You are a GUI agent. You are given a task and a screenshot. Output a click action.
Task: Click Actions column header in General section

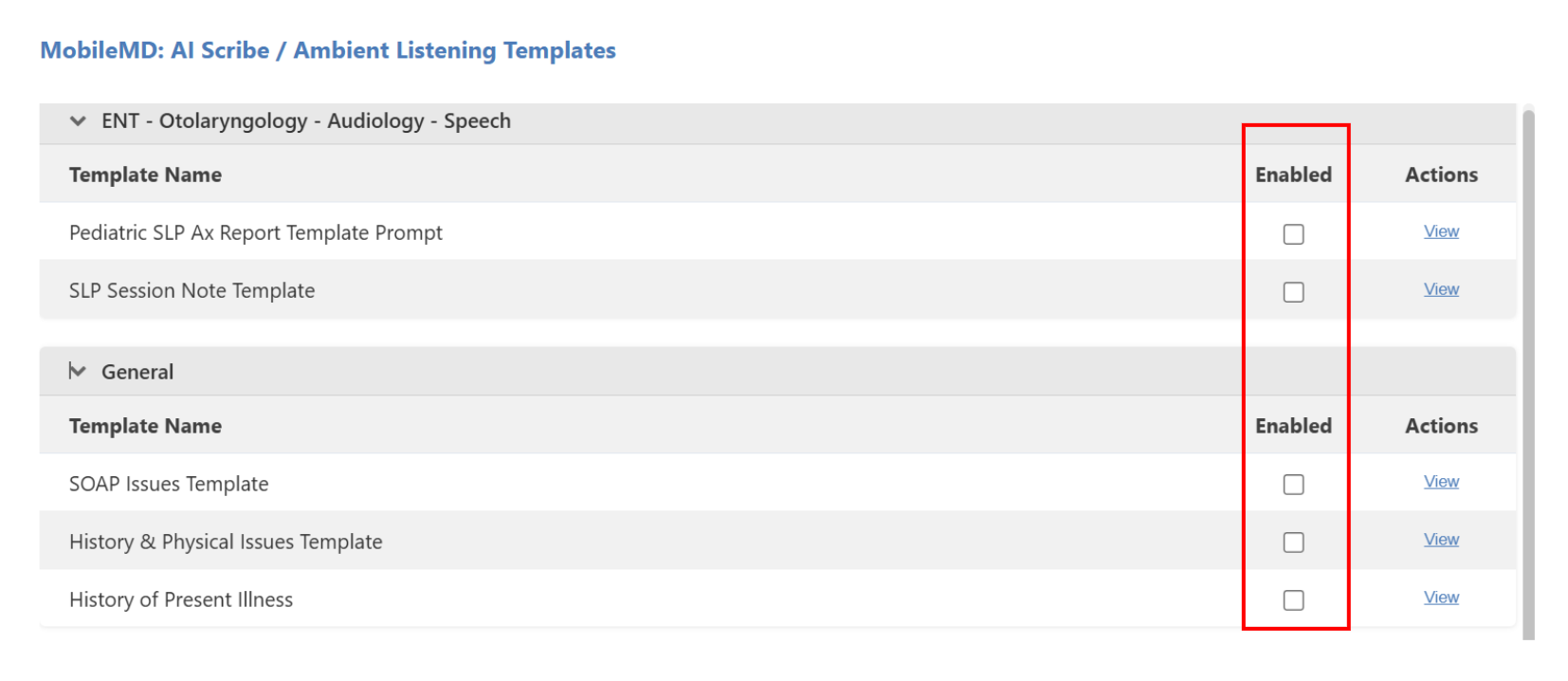point(1440,426)
